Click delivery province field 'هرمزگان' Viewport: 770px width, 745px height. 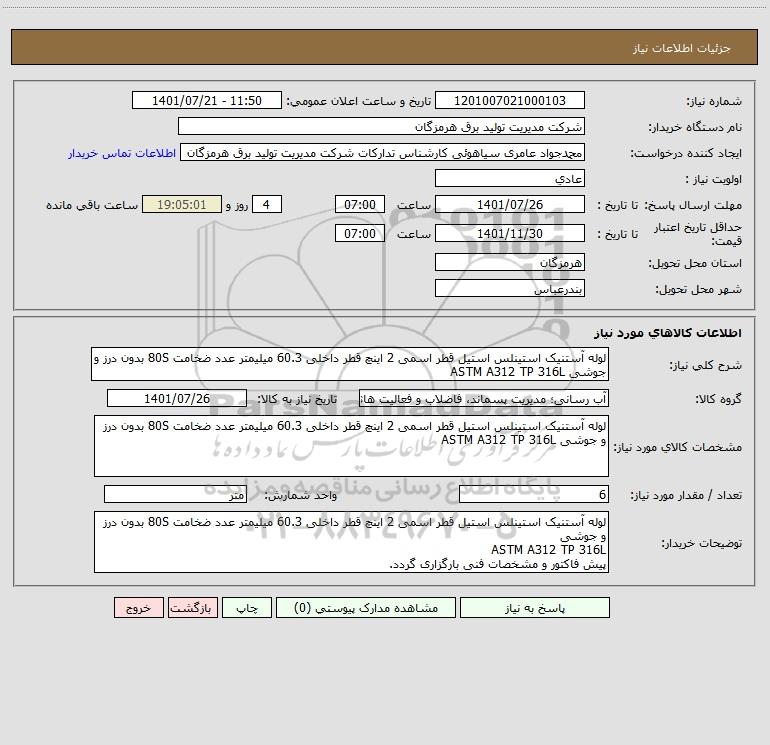510,262
